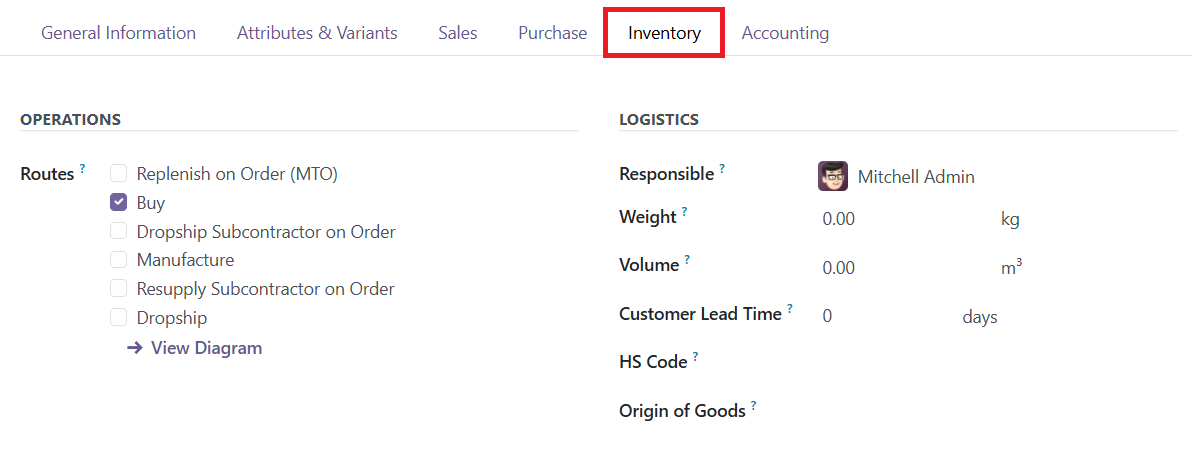
Task: Click Customer Lead Time help icon
Action: pyautogui.click(x=790, y=309)
